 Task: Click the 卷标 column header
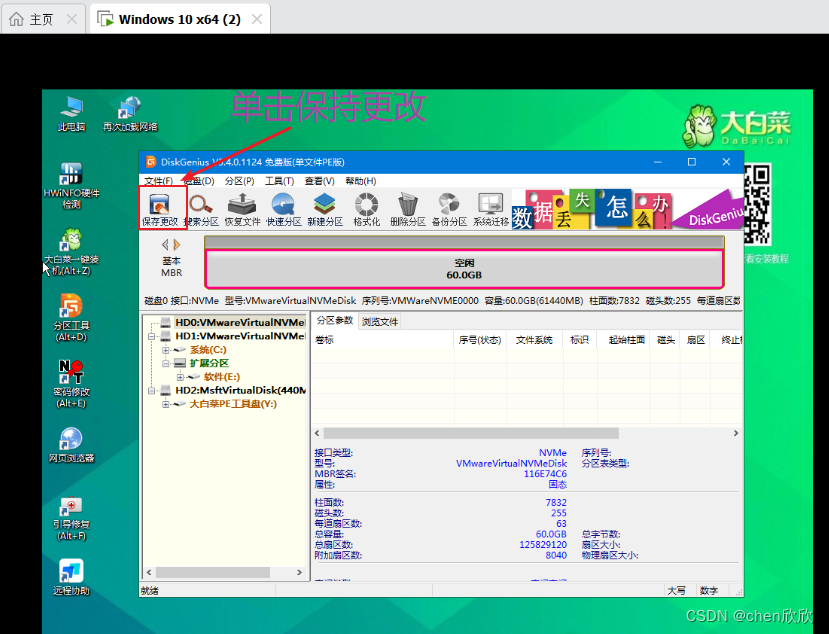[382, 340]
